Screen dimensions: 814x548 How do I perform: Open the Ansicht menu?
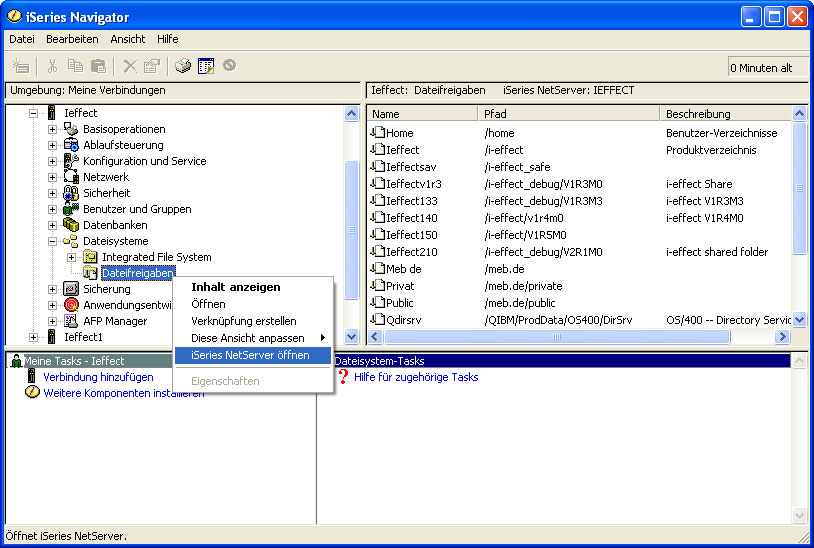[x=127, y=39]
